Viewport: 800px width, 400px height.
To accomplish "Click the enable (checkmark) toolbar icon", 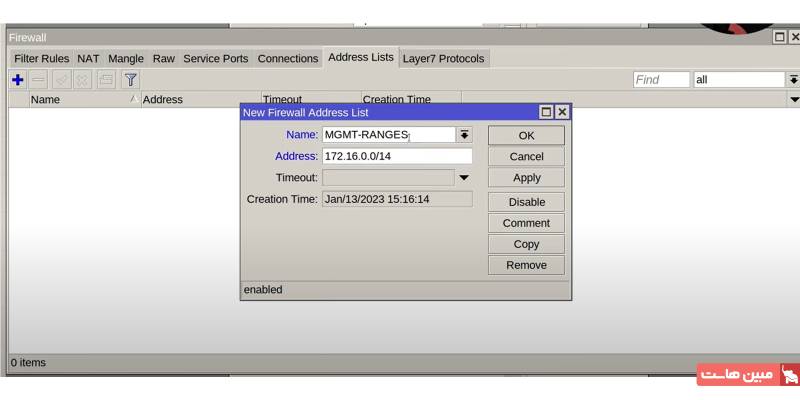I will (62, 80).
